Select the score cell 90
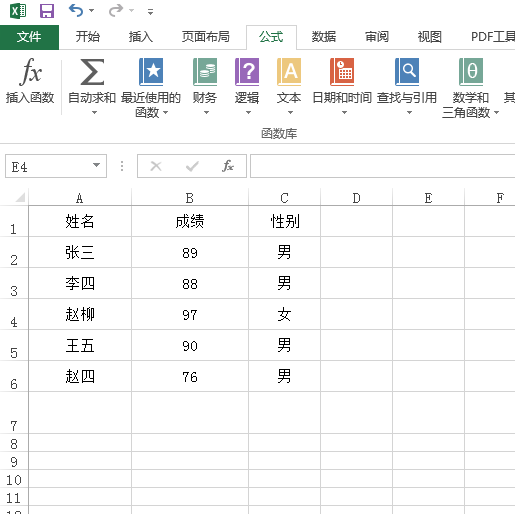The image size is (515, 514). (x=190, y=345)
